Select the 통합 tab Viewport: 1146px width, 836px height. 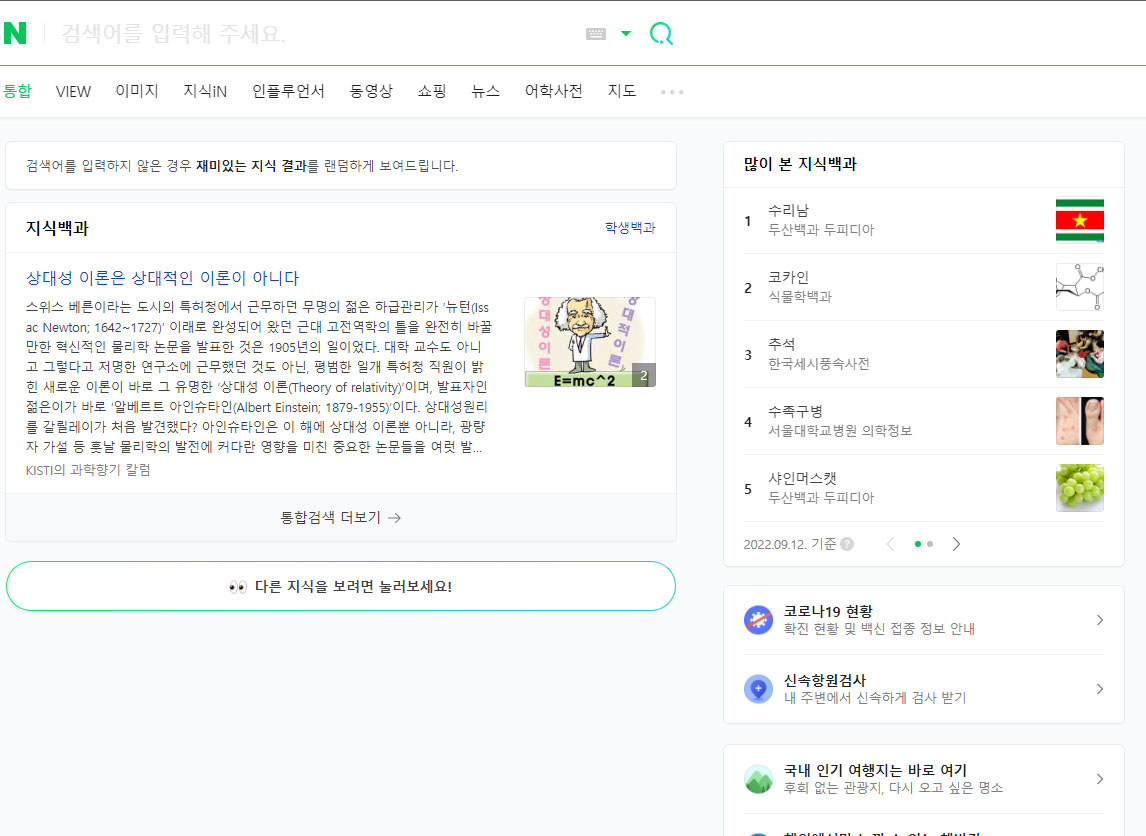[x=17, y=91]
